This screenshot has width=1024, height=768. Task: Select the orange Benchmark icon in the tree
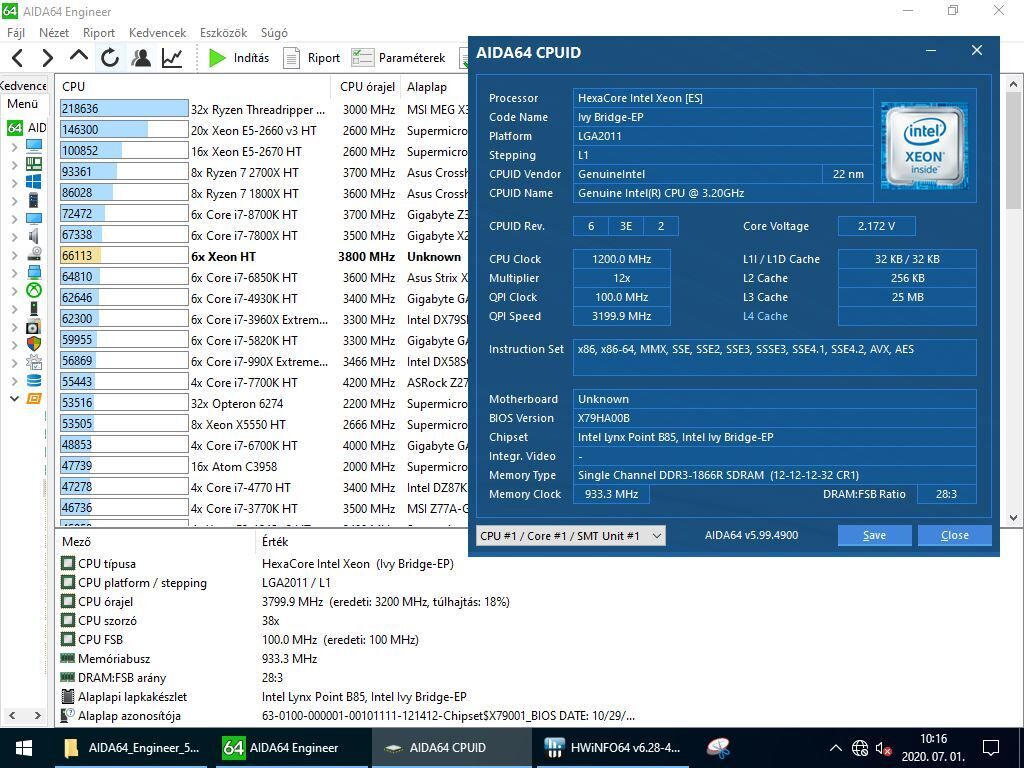[34, 398]
